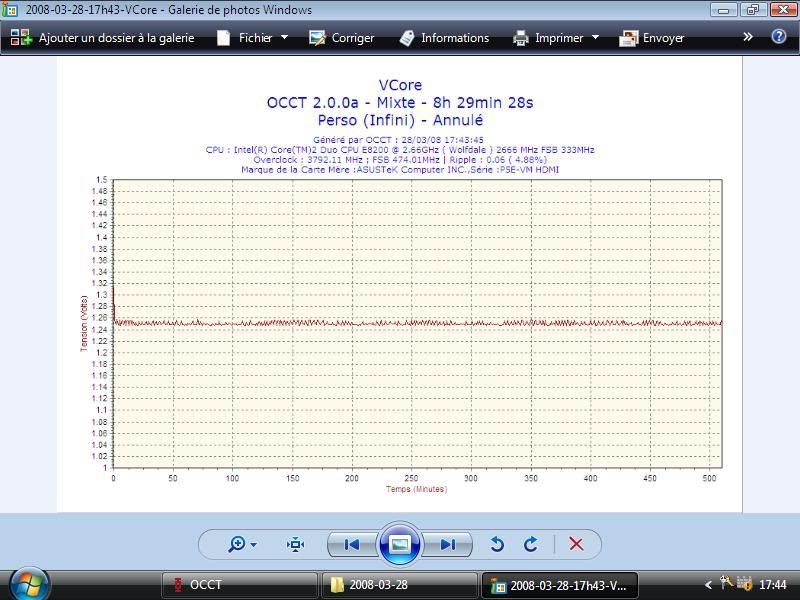Click the actual size fit icon
The width and height of the screenshot is (800, 600).
(295, 544)
